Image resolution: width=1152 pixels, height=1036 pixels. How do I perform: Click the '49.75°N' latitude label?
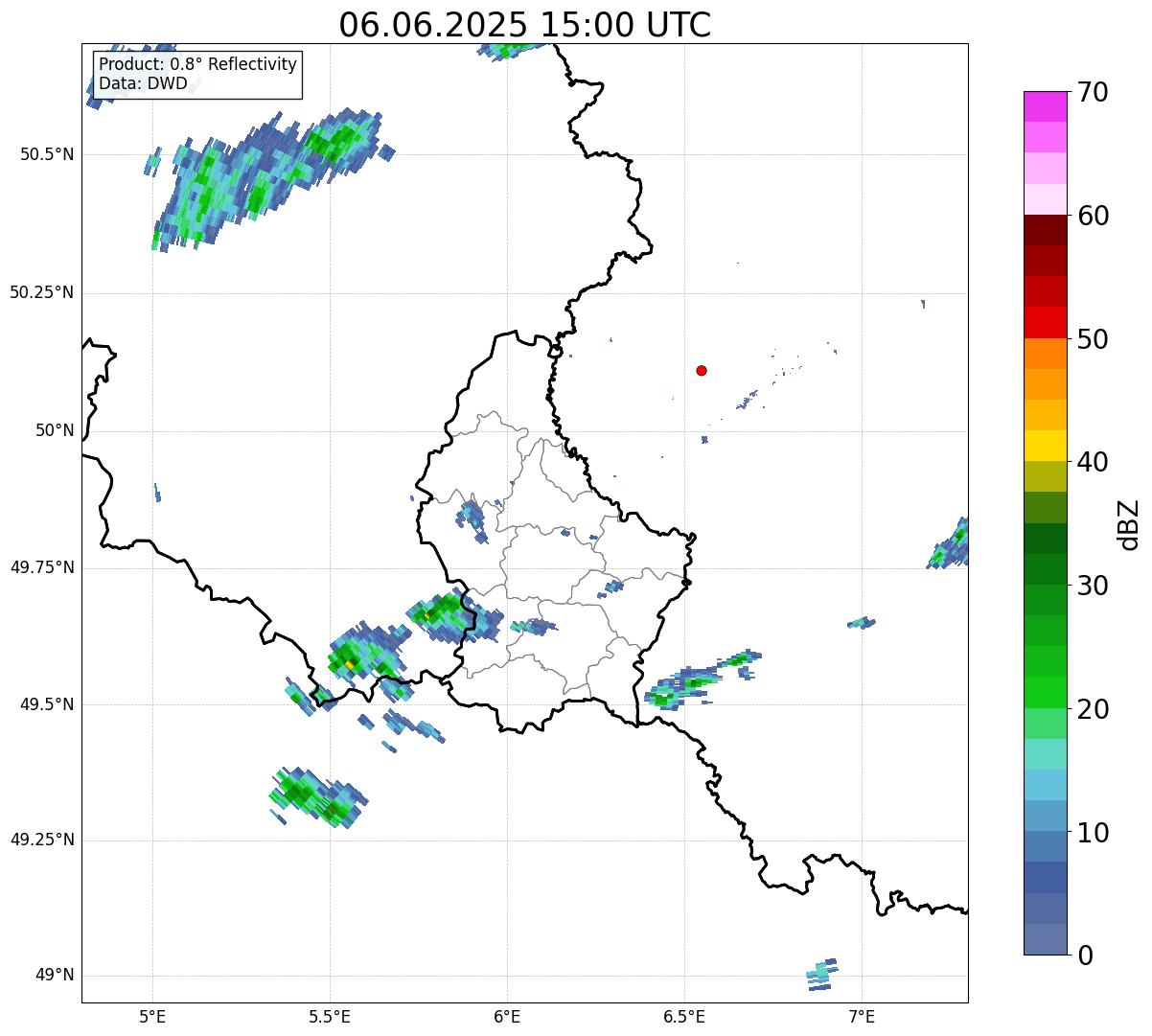tap(41, 567)
